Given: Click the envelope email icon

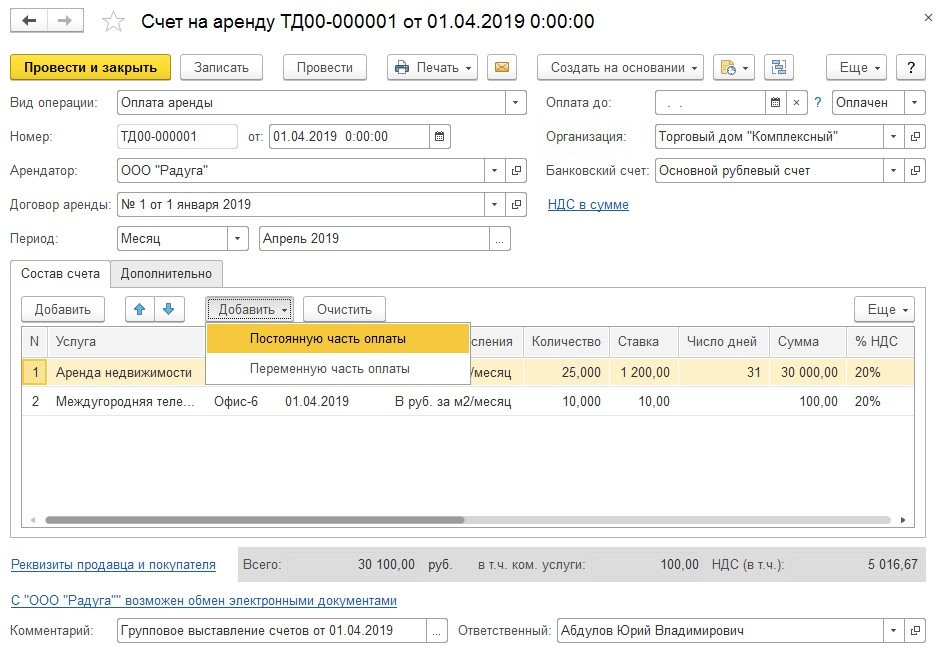Looking at the screenshot, I should pos(502,67).
